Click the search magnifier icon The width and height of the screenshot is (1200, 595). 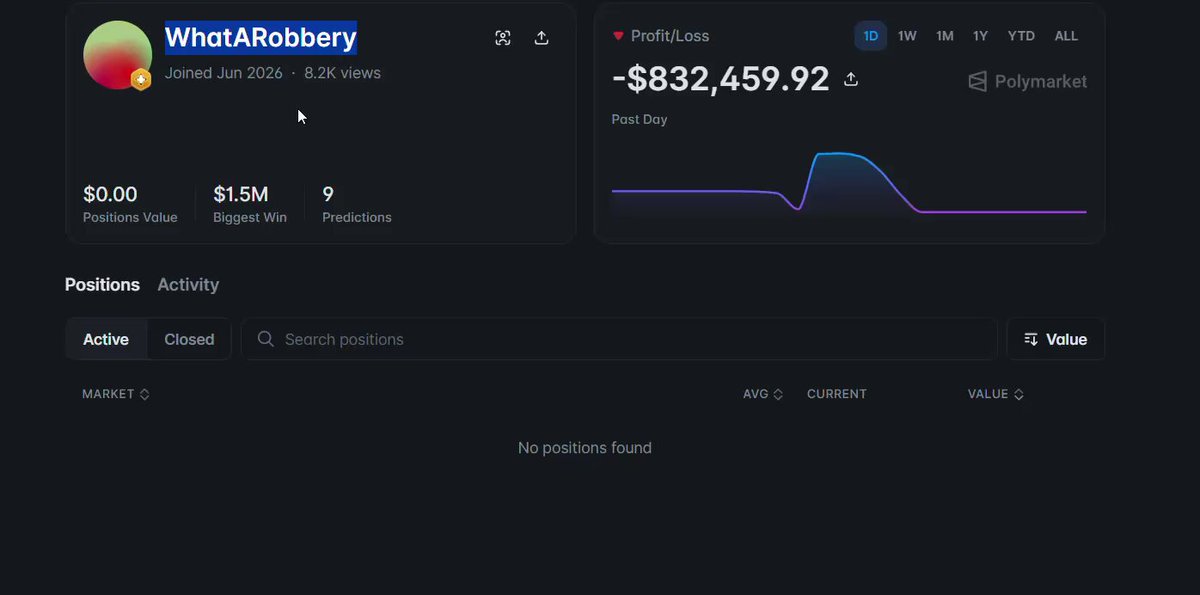point(266,339)
